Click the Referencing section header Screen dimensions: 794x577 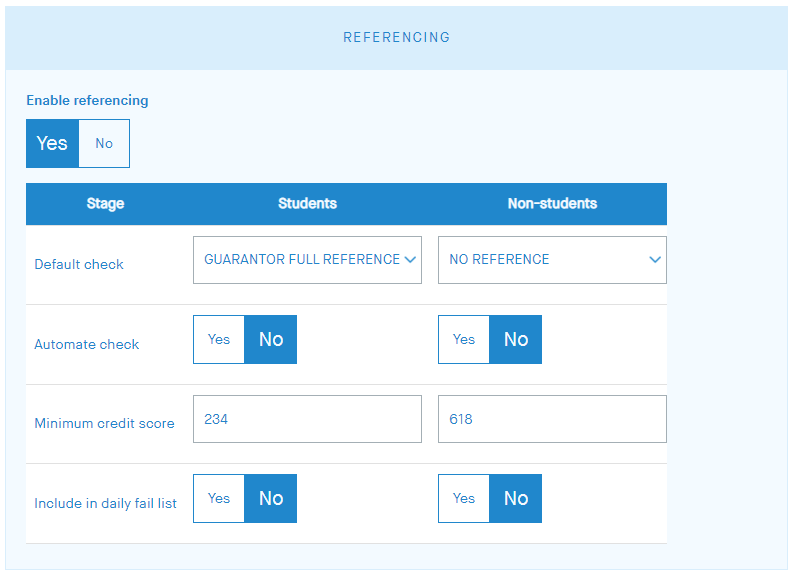coord(397,38)
